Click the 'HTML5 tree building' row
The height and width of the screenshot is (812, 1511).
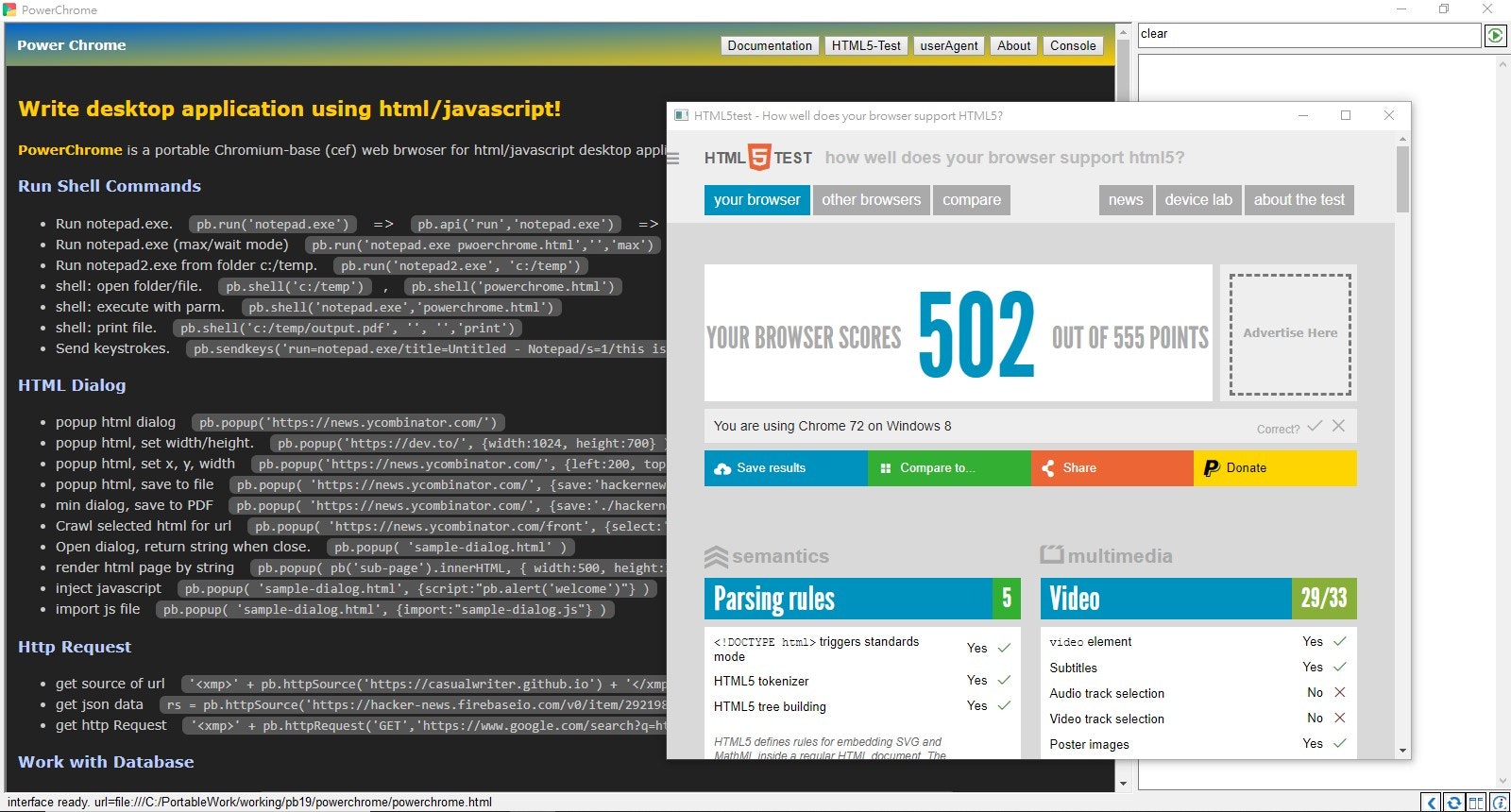[x=862, y=706]
